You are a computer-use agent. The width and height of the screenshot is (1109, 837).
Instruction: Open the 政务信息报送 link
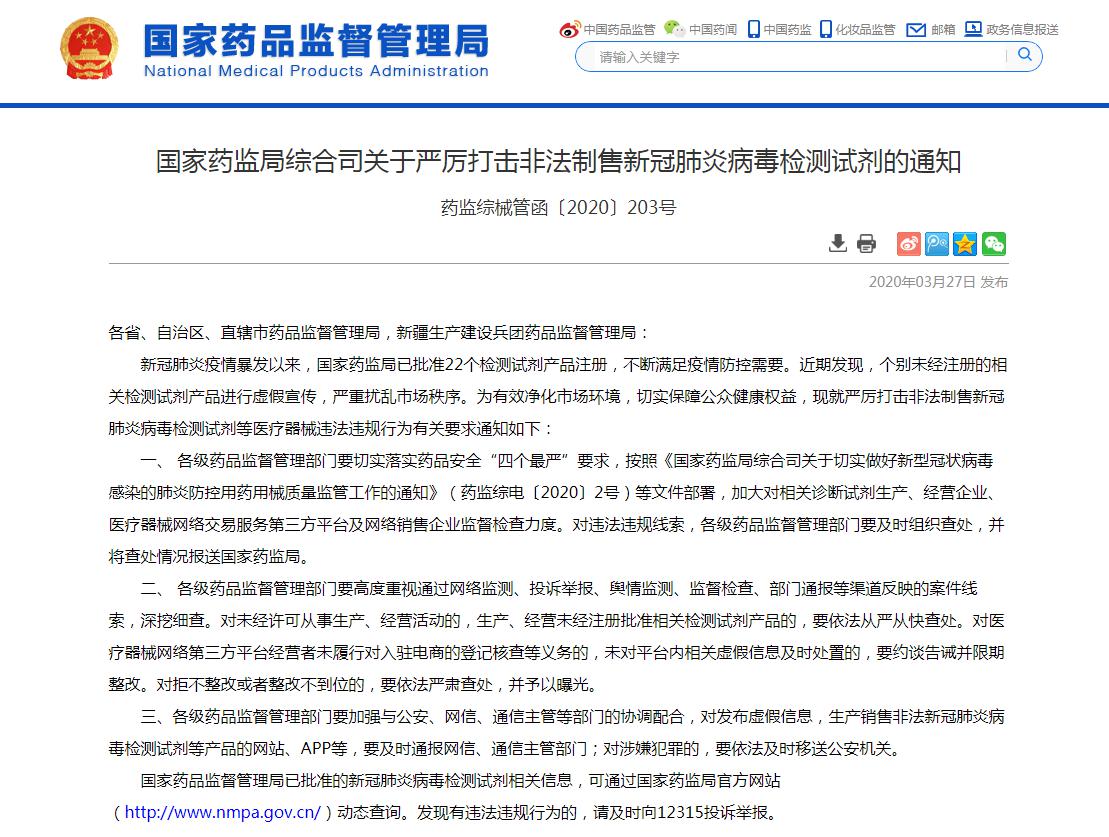1023,30
